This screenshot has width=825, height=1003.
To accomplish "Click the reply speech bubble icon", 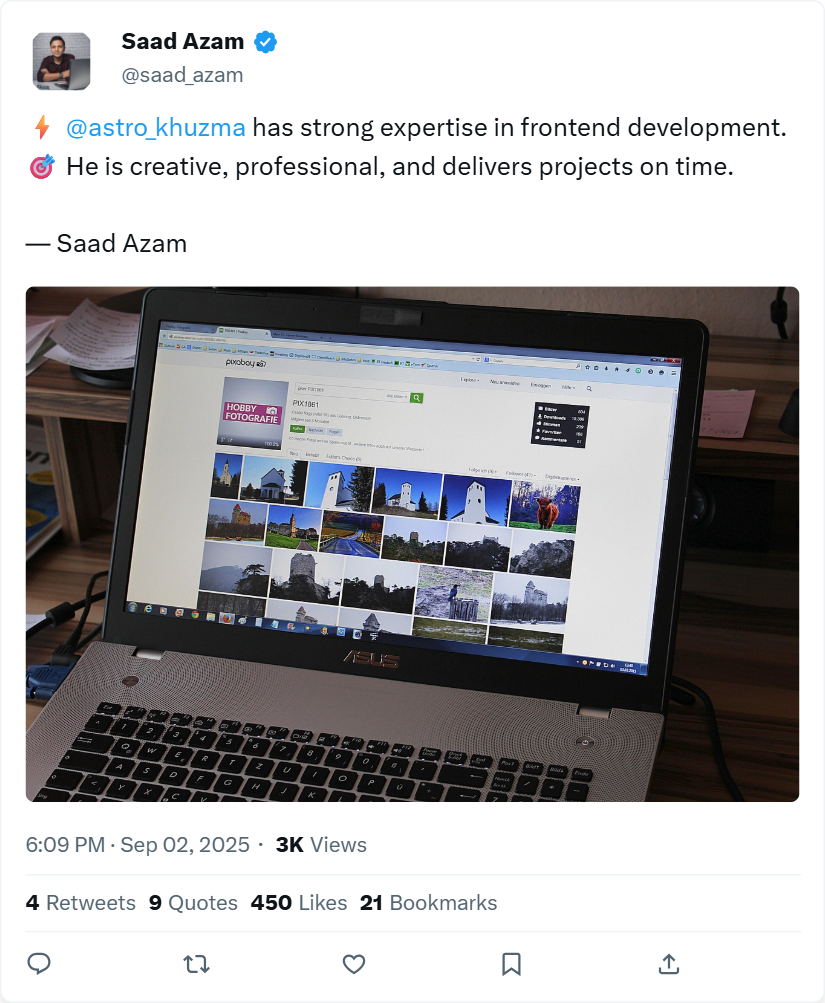I will pos(39,963).
